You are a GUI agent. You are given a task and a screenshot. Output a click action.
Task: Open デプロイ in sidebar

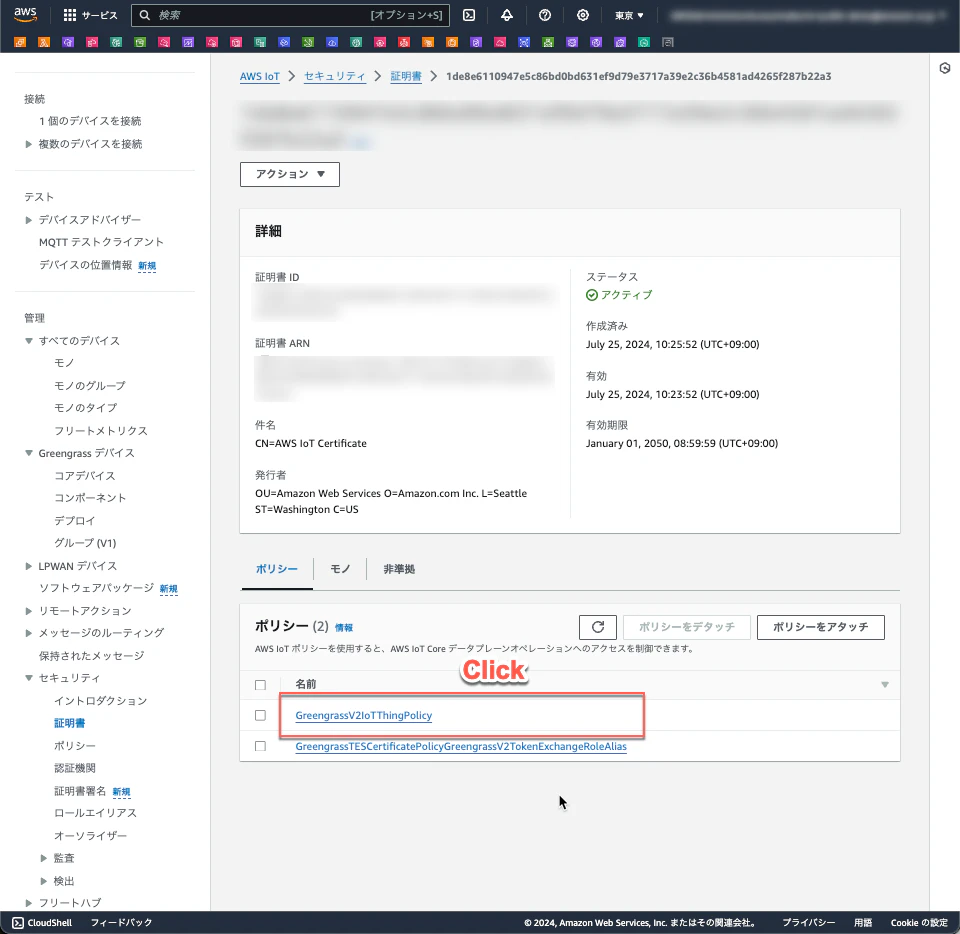click(75, 520)
